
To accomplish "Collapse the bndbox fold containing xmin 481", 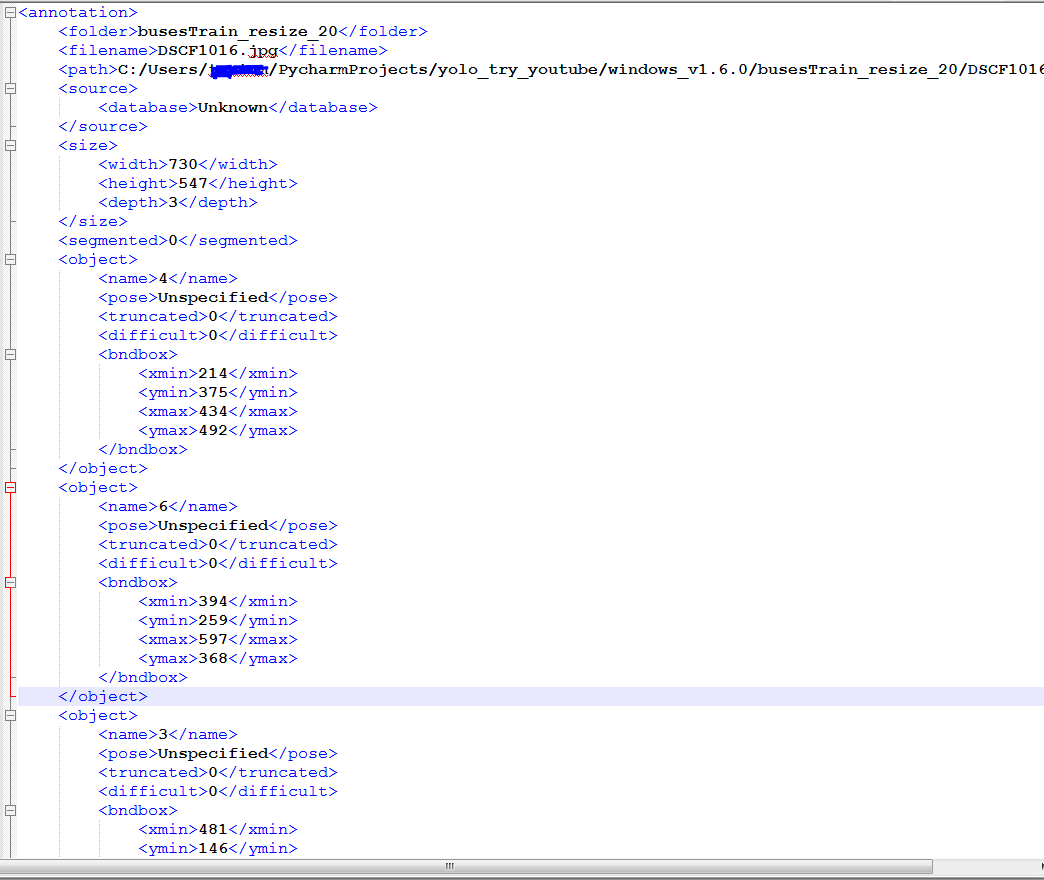I will (11, 811).
